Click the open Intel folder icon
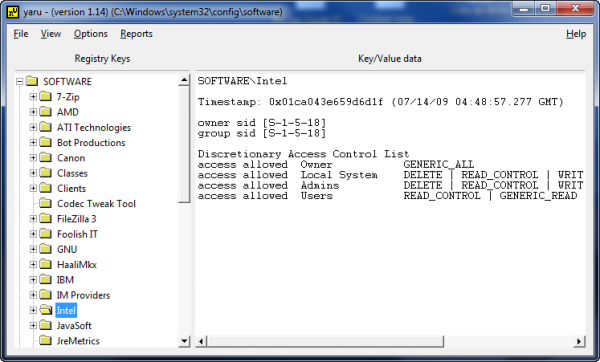Image resolution: width=600 pixels, height=362 pixels. [46, 310]
